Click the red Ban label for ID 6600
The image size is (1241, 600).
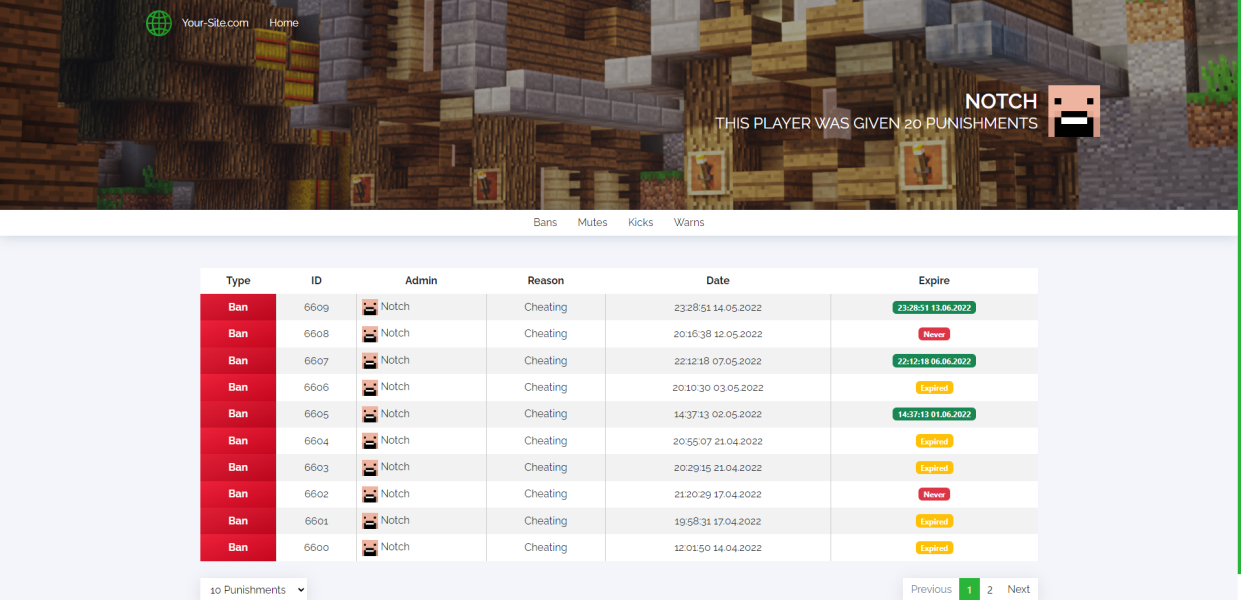click(x=238, y=547)
